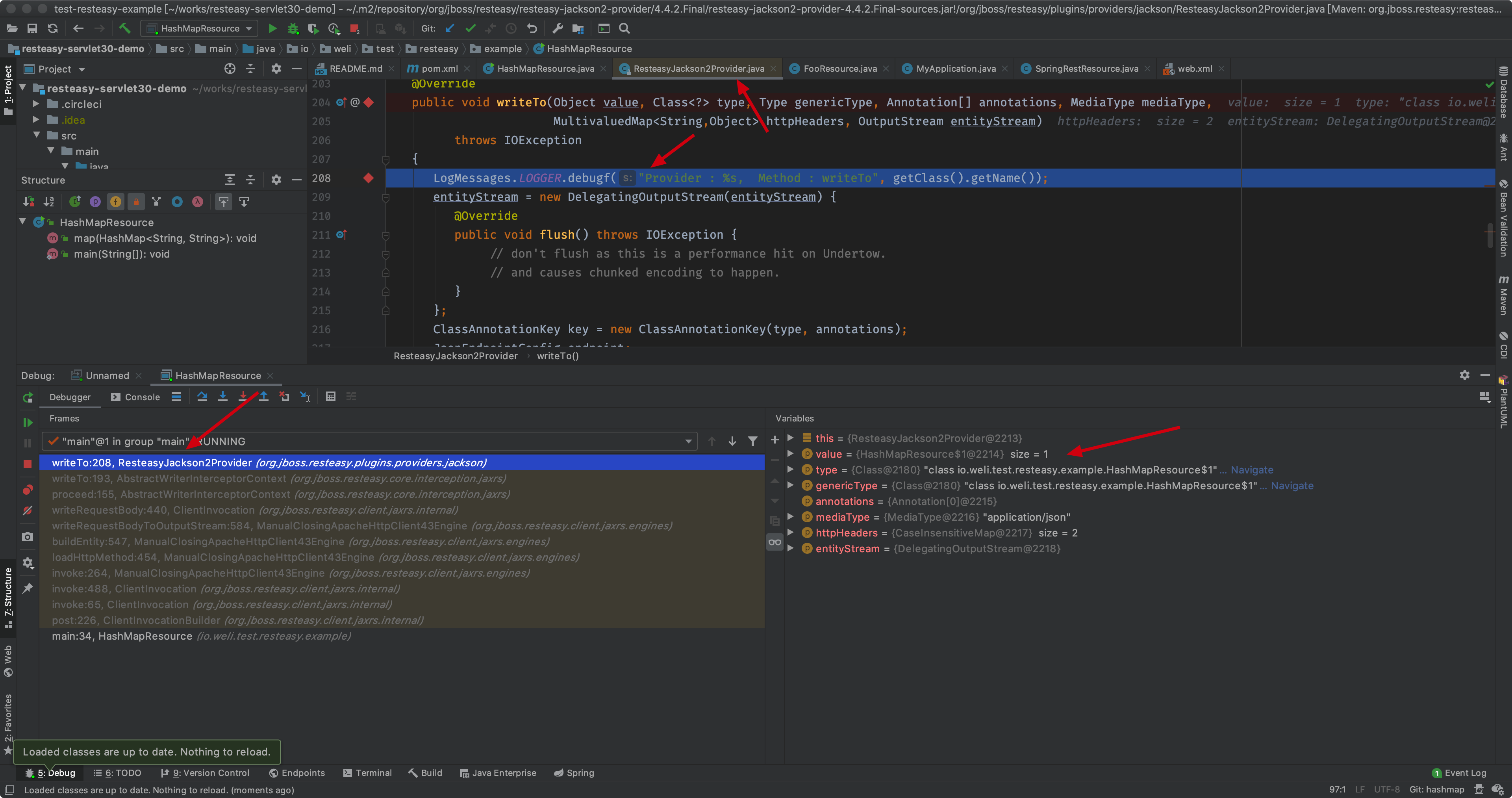Open Terminal tool window button
Image resolution: width=1512 pixels, height=798 pixels.
click(367, 773)
